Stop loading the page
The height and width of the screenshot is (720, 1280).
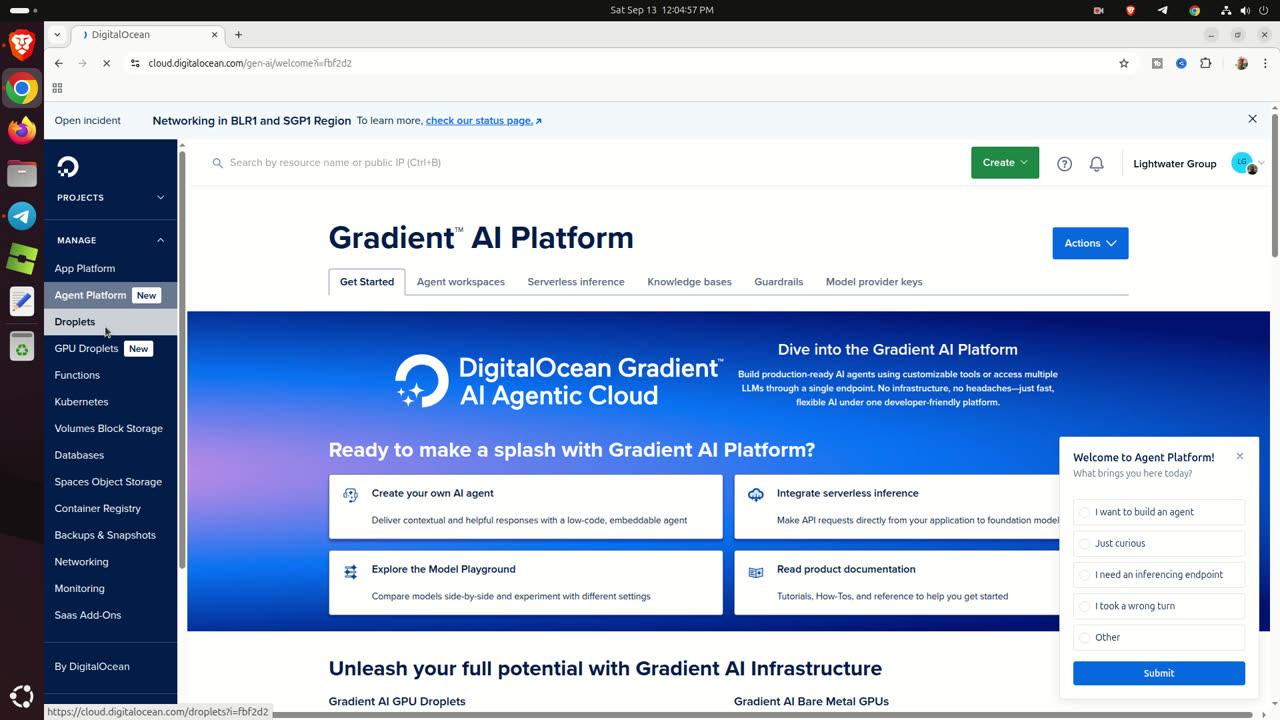(106, 63)
